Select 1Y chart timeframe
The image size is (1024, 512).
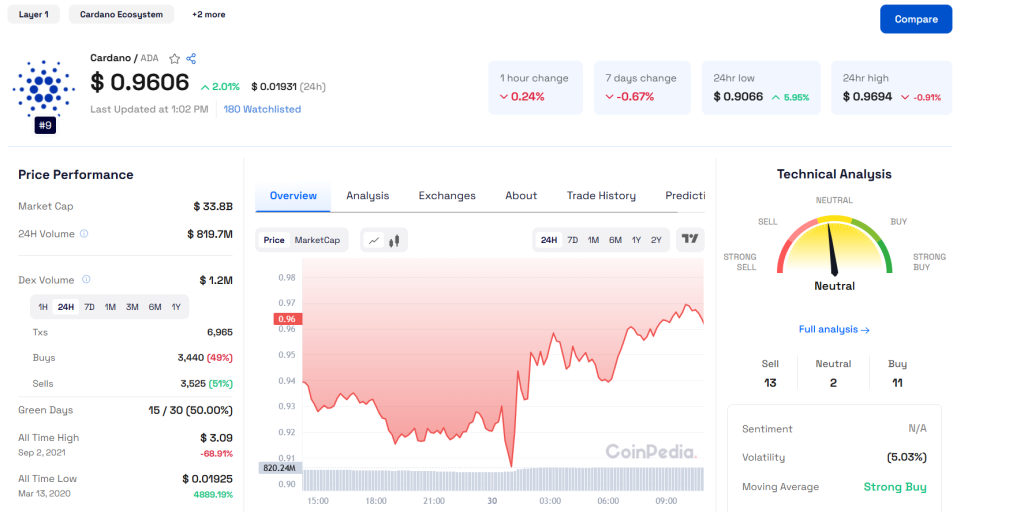click(x=636, y=240)
